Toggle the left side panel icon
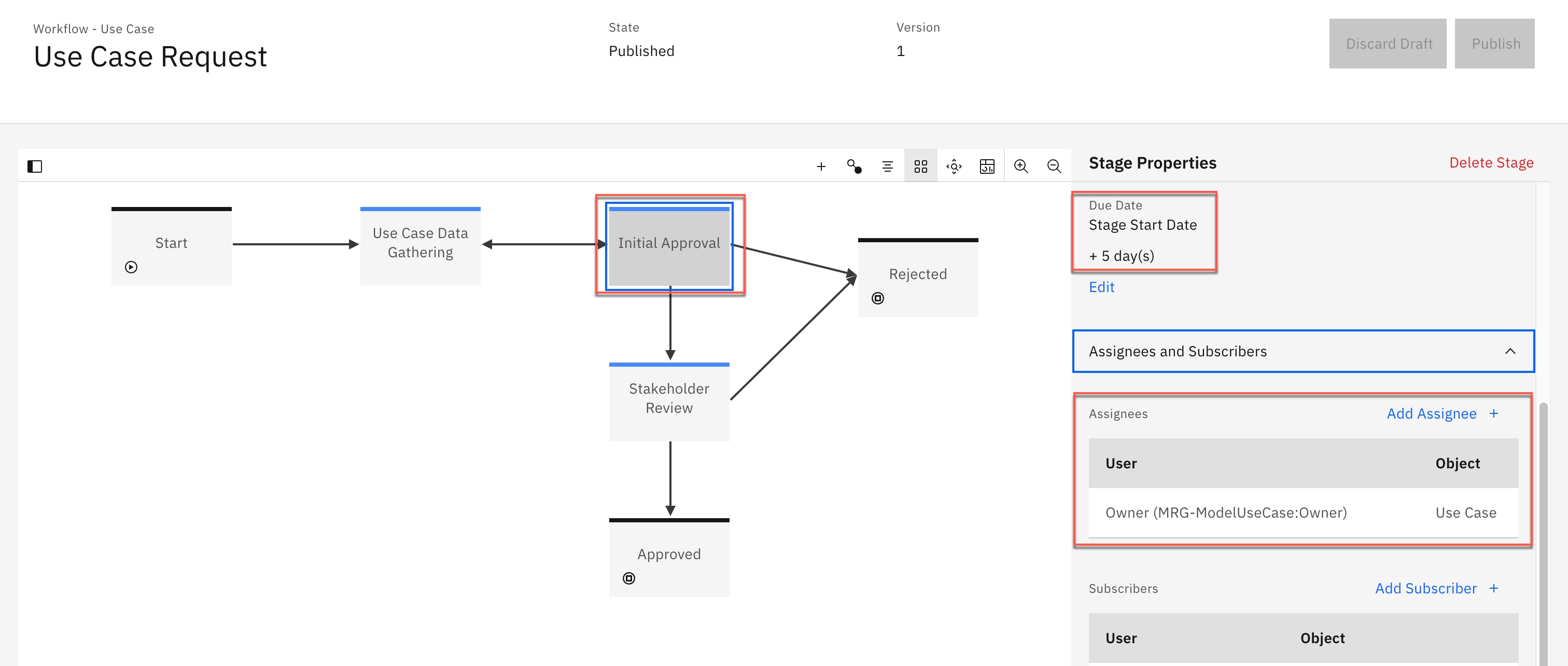 coord(35,166)
